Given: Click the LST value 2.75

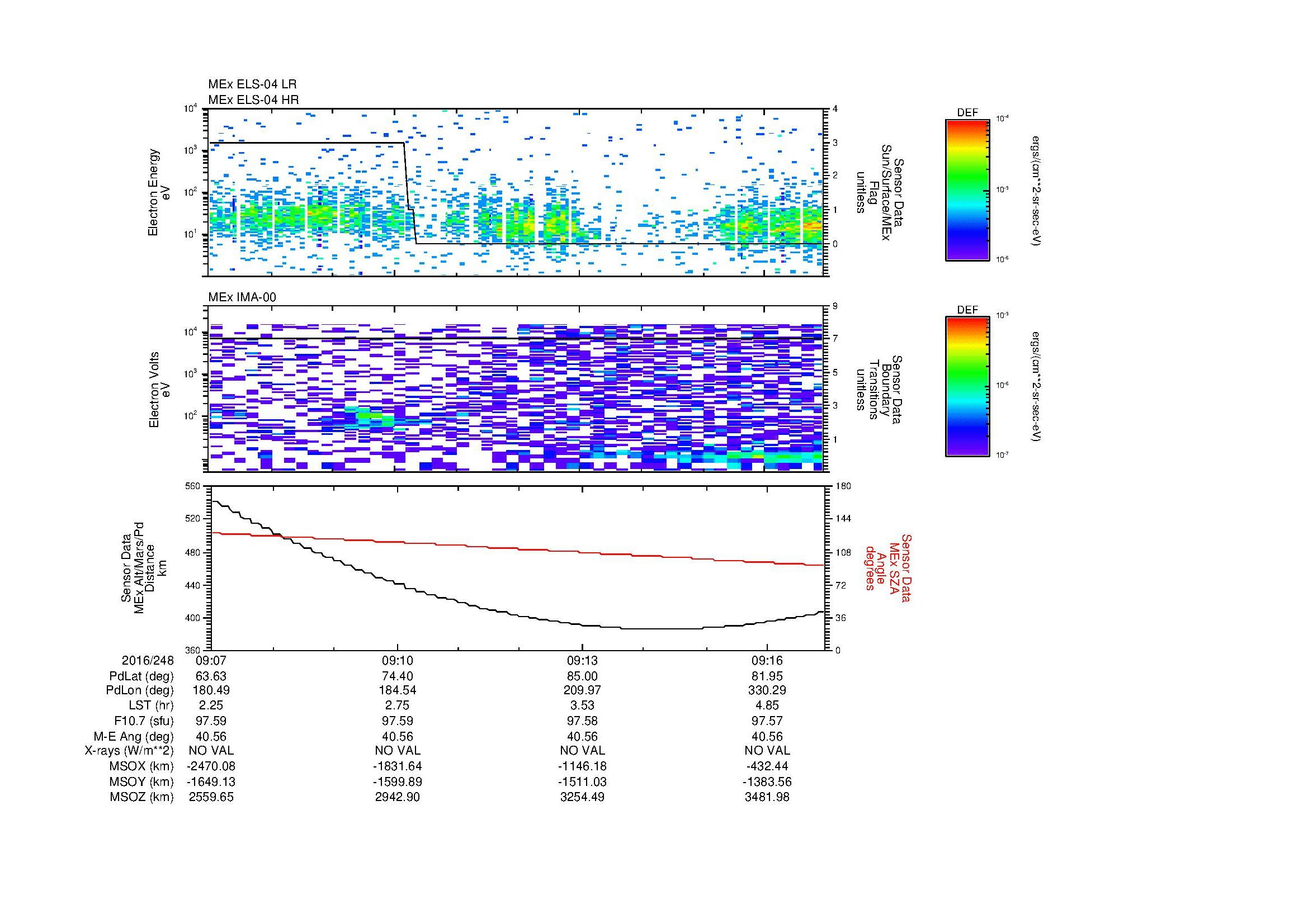Looking at the screenshot, I should tap(397, 706).
